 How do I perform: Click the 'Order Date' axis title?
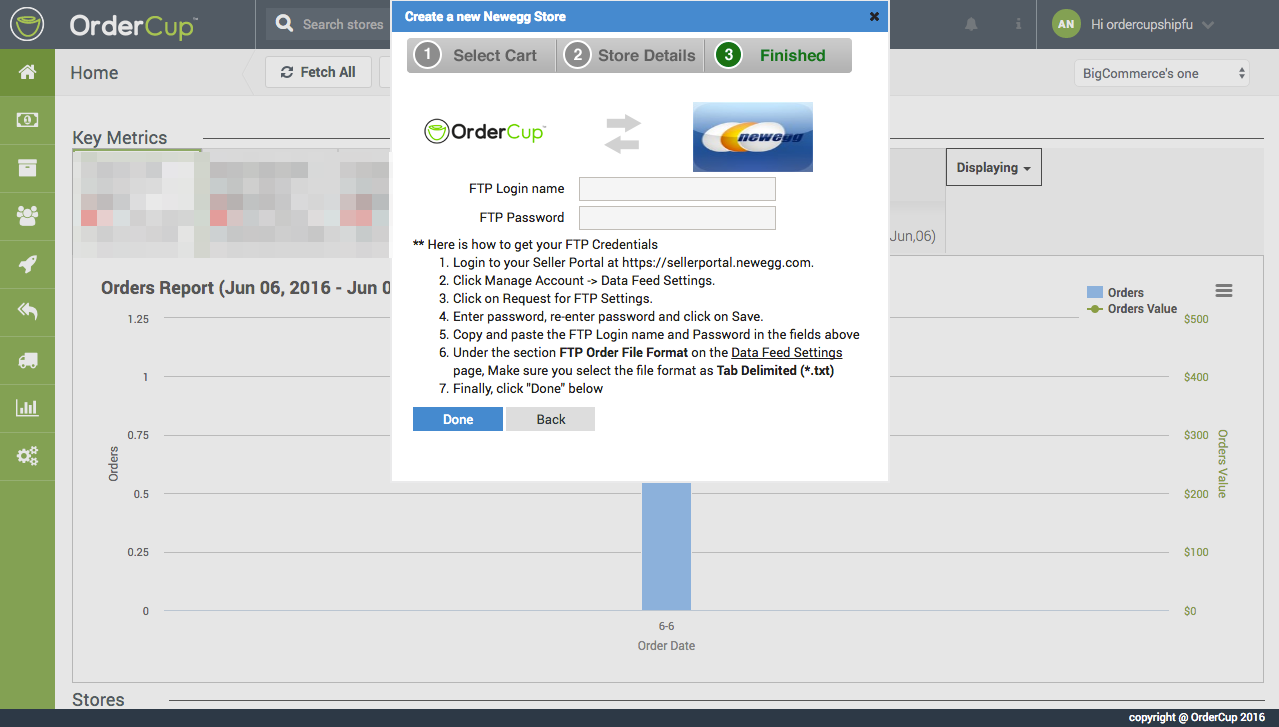pyautogui.click(x=666, y=646)
